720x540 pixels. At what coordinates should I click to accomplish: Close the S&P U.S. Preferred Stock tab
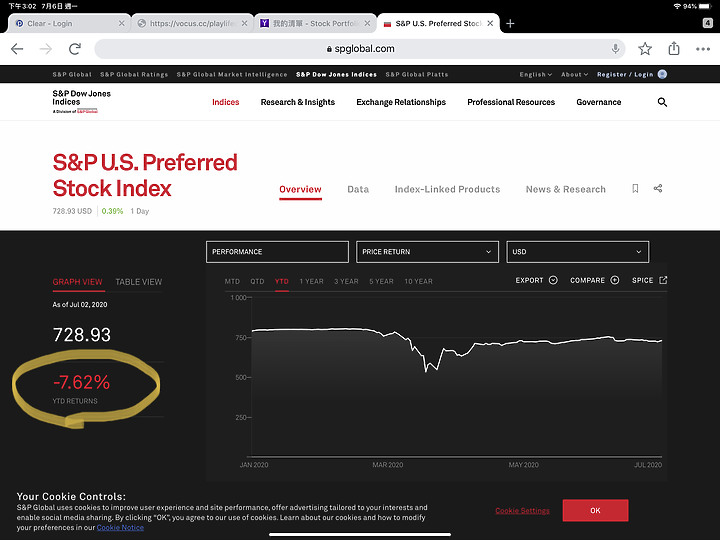tap(490, 23)
